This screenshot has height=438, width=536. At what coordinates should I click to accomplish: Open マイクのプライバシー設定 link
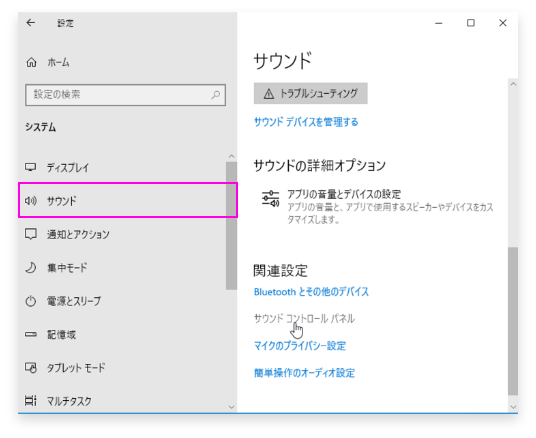pyautogui.click(x=300, y=346)
